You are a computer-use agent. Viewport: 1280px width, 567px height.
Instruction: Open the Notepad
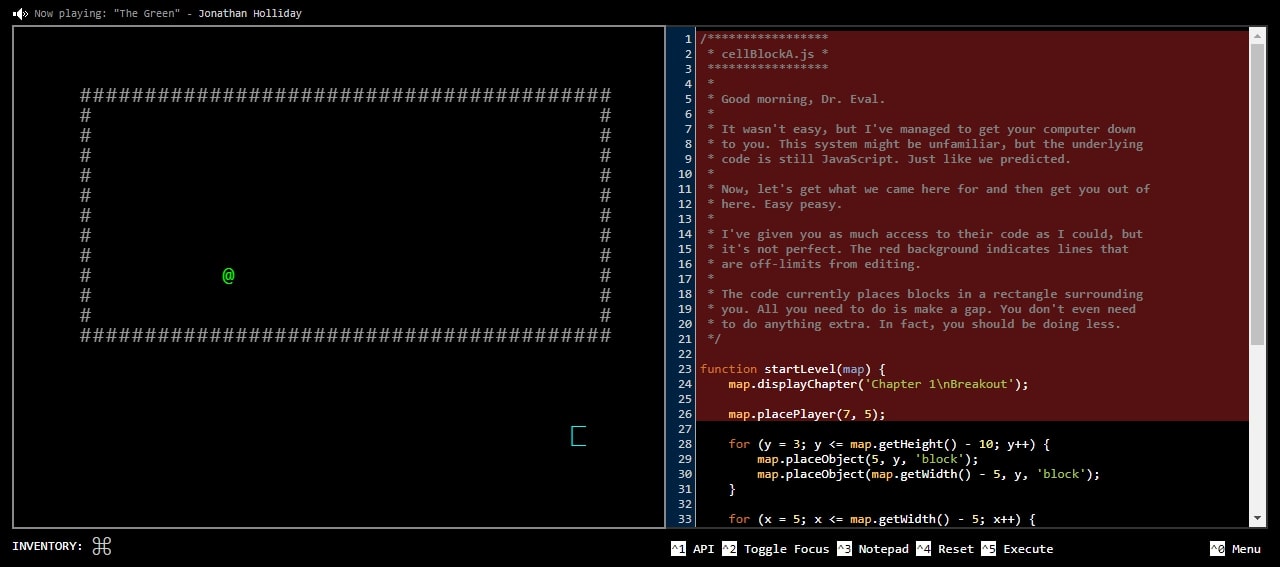[873, 548]
